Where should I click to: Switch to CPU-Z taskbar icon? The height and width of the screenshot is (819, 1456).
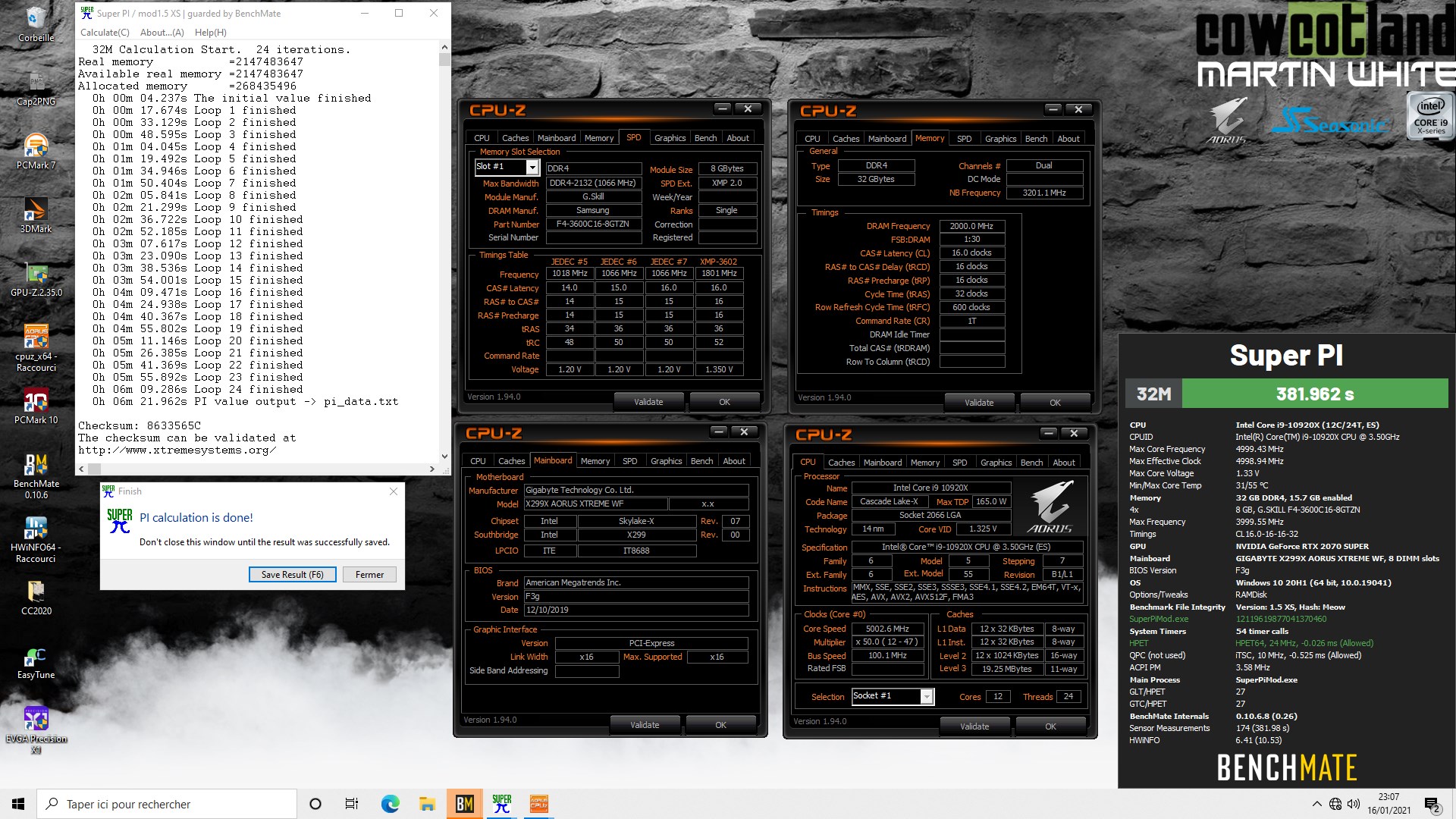[538, 804]
